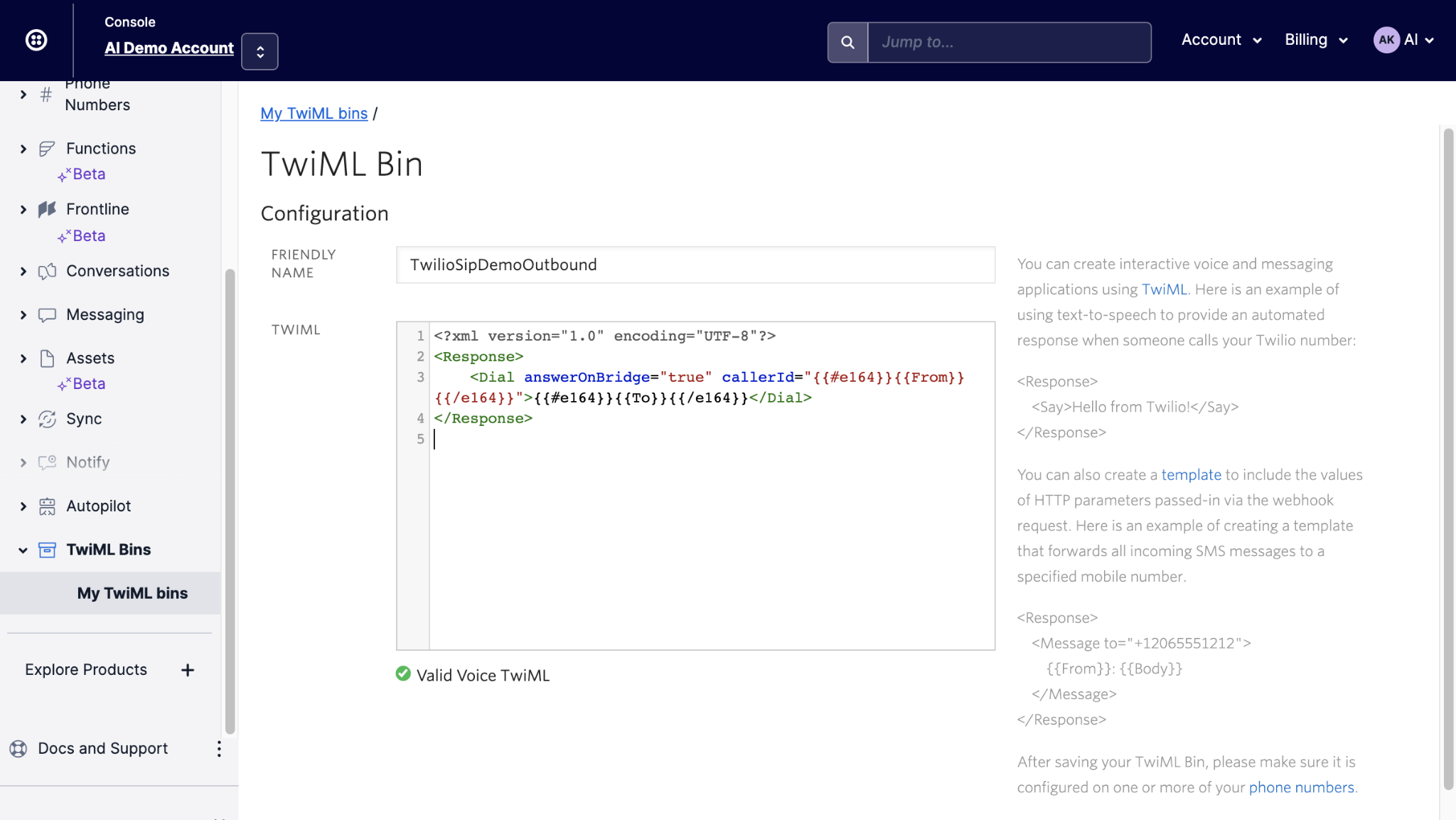The image size is (1456, 820).
Task: Focus the Jump to search field
Action: pos(1009,42)
